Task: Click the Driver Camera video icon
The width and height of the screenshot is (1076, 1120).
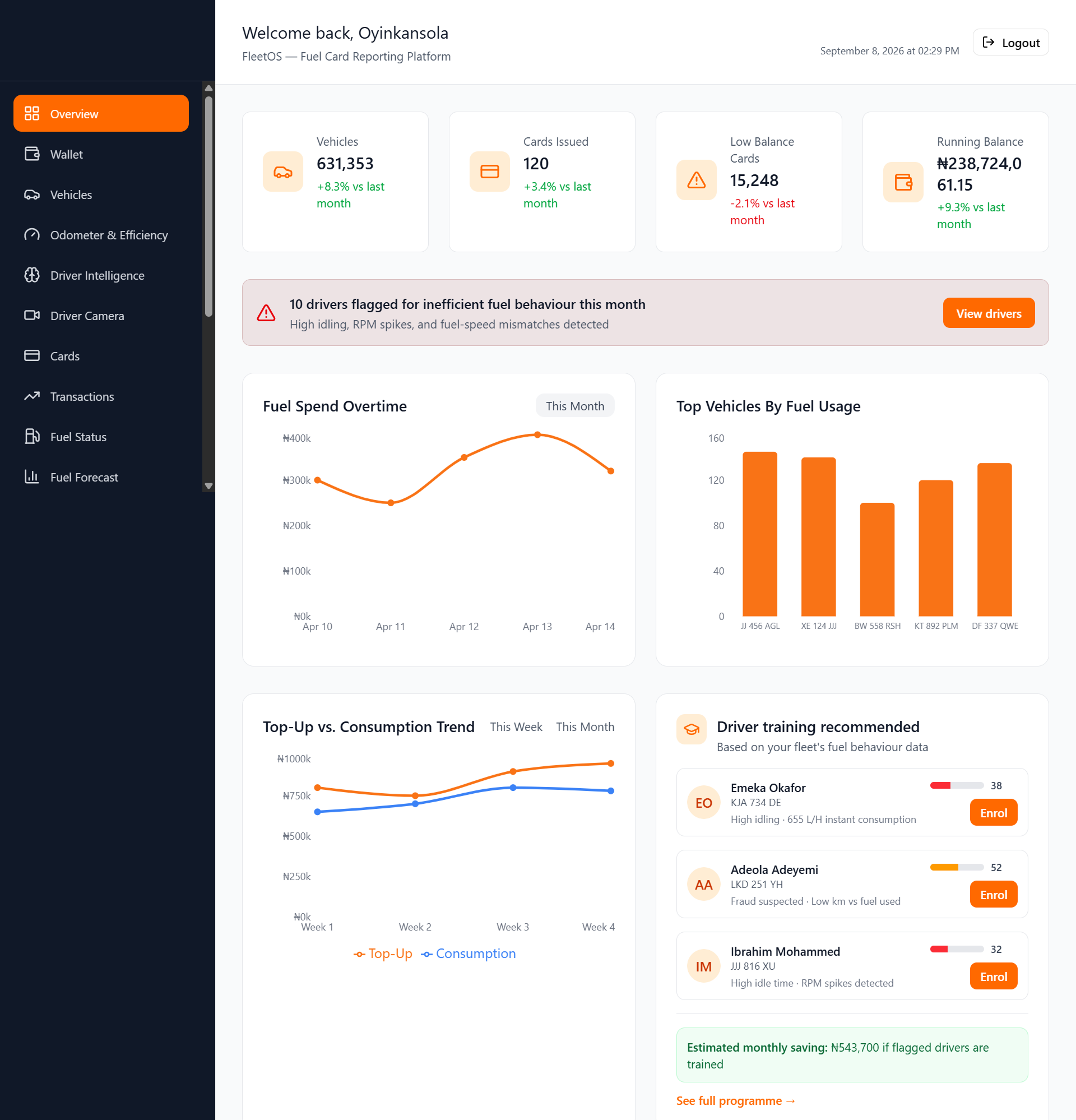Action: tap(32, 316)
